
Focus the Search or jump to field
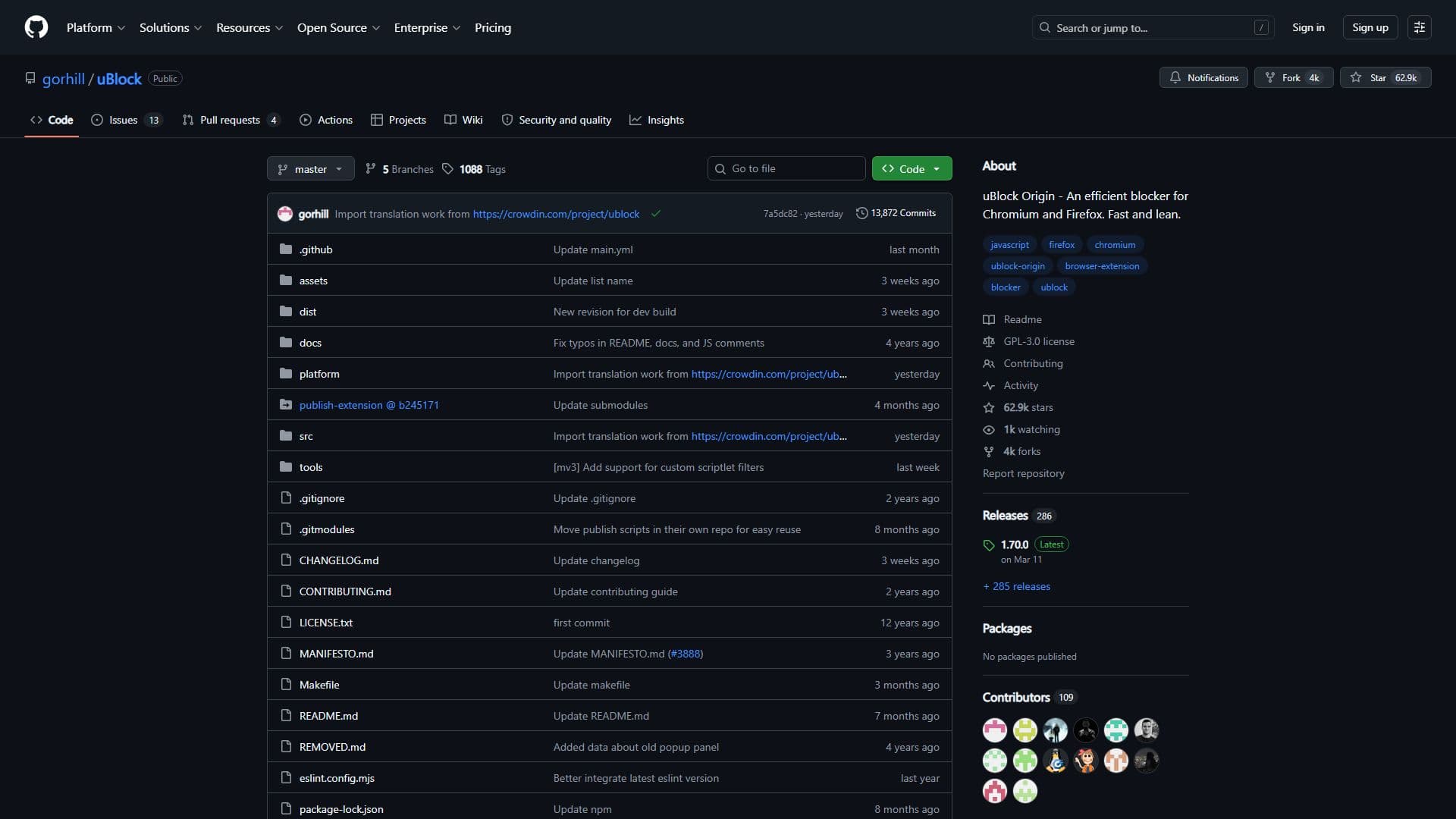coord(1153,27)
